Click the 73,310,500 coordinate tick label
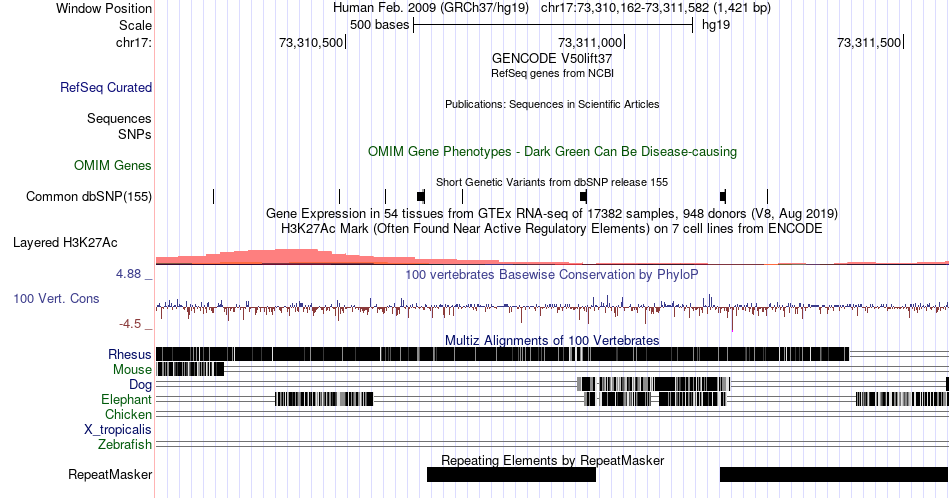Viewport: 950px width, 498px height. pyautogui.click(x=311, y=42)
